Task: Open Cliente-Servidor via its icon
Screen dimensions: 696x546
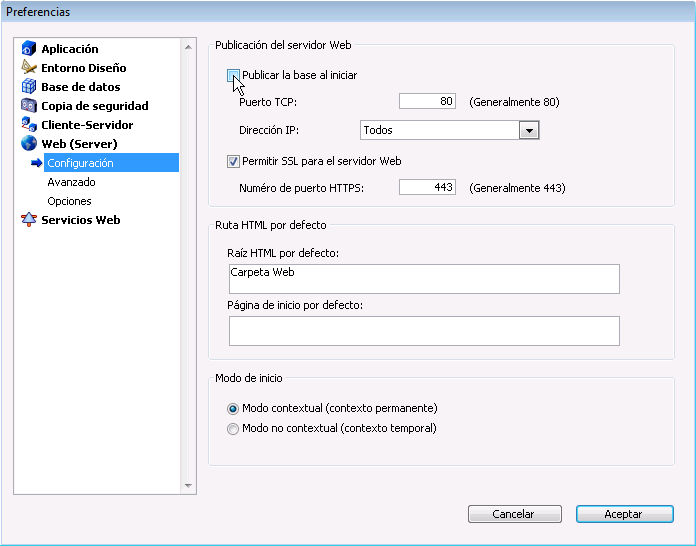Action: pos(29,125)
